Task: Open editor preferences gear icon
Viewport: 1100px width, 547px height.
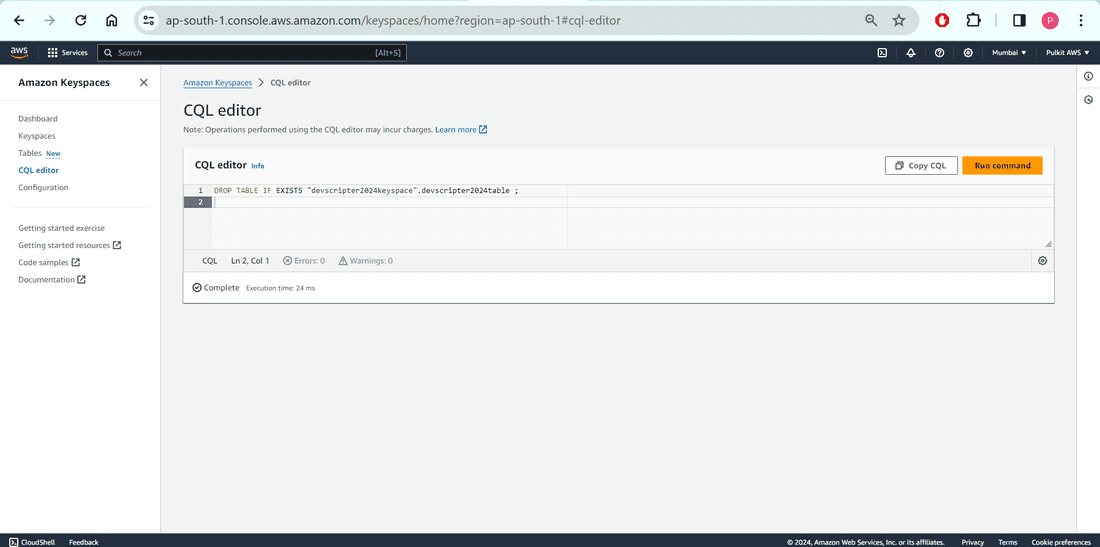Action: [x=1042, y=261]
